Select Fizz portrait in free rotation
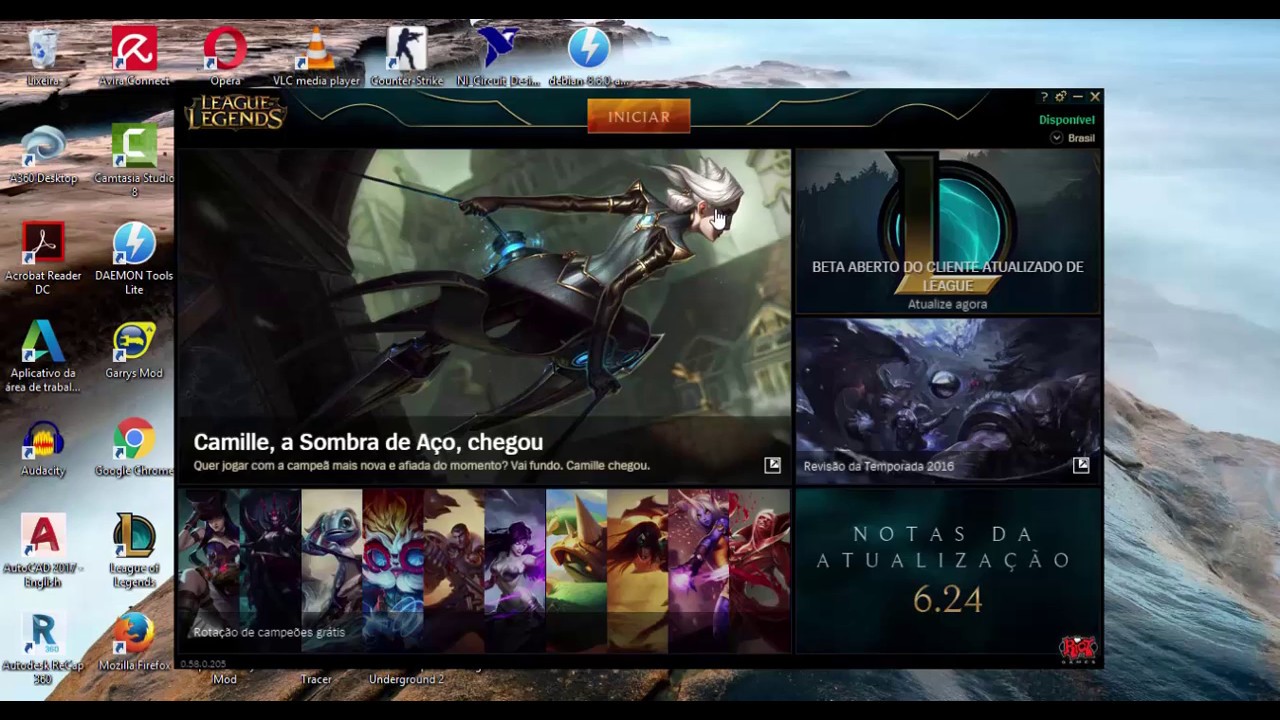 332,570
